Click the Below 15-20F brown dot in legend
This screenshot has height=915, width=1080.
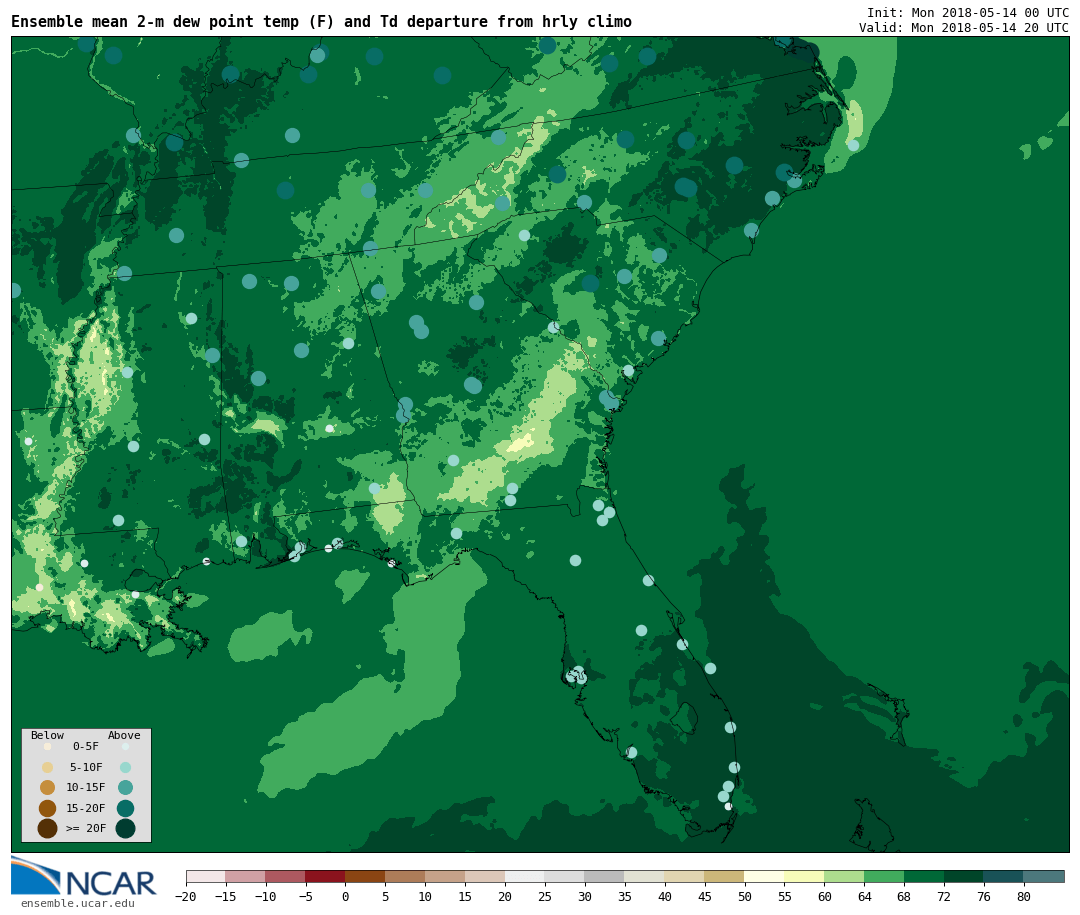pyautogui.click(x=48, y=808)
